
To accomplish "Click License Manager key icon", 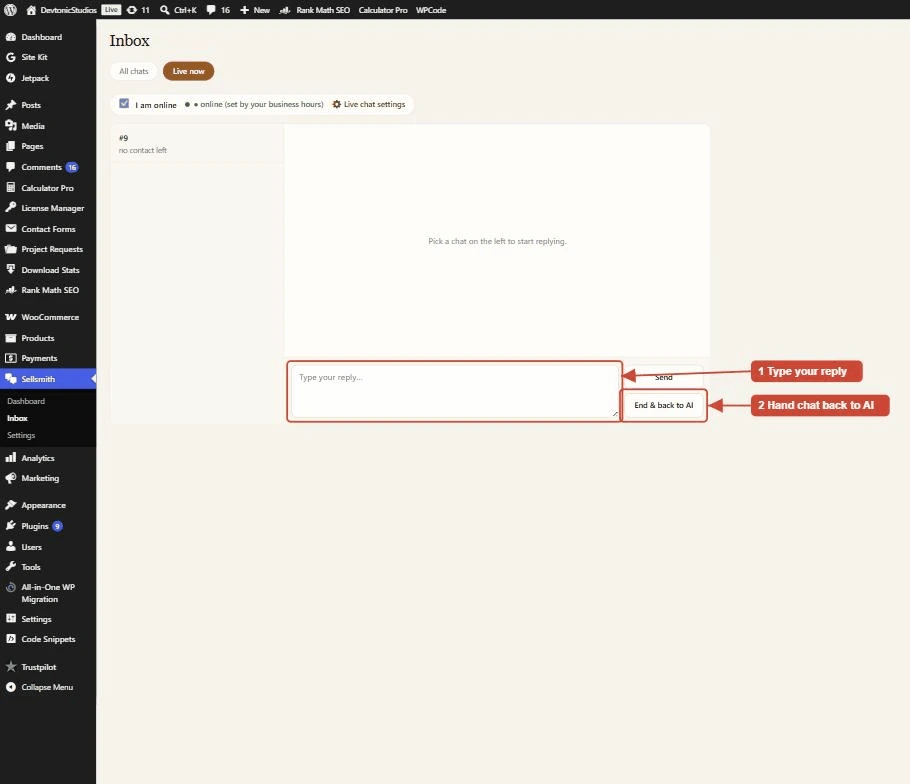I will [x=10, y=208].
